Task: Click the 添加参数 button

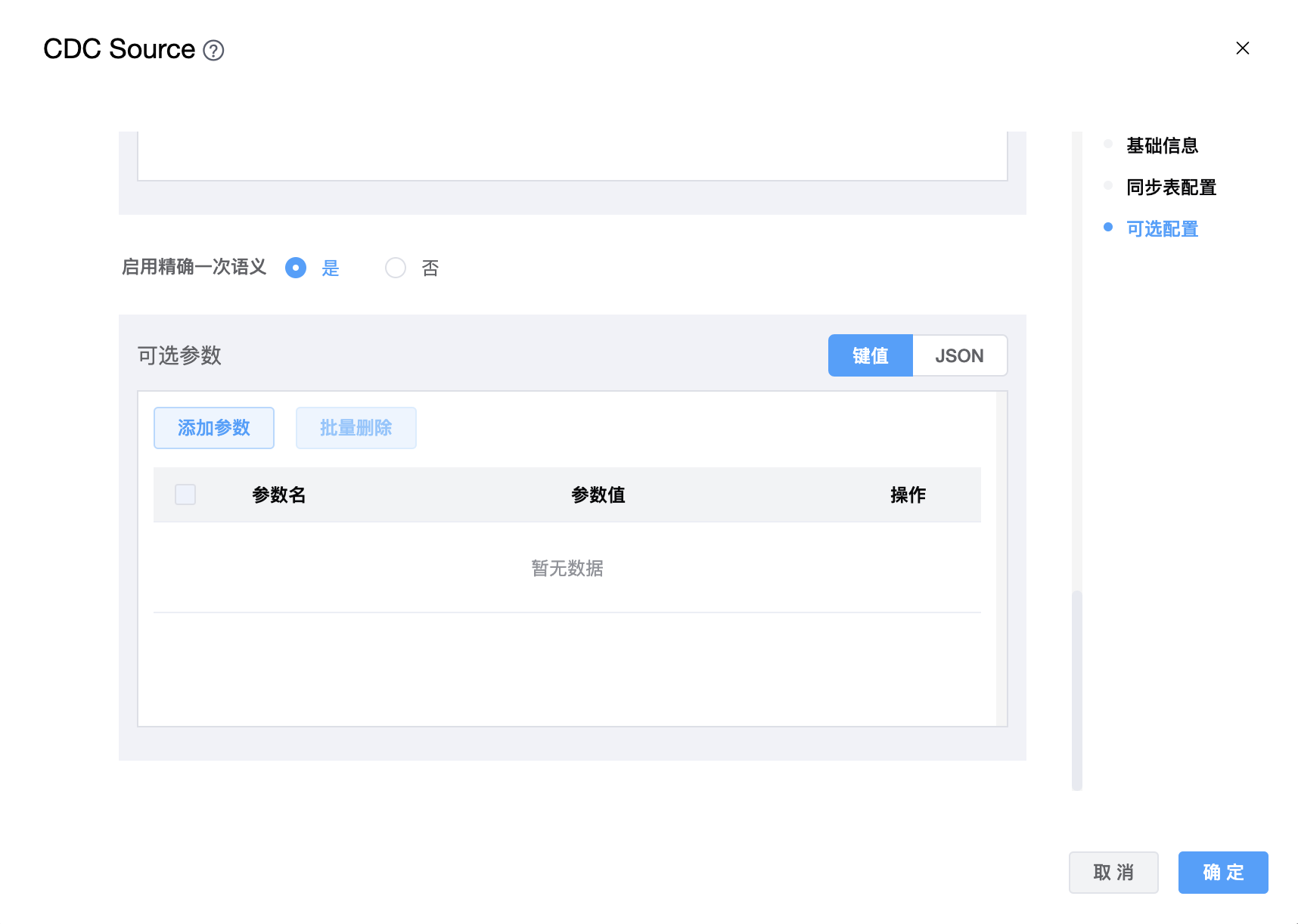Action: click(213, 428)
